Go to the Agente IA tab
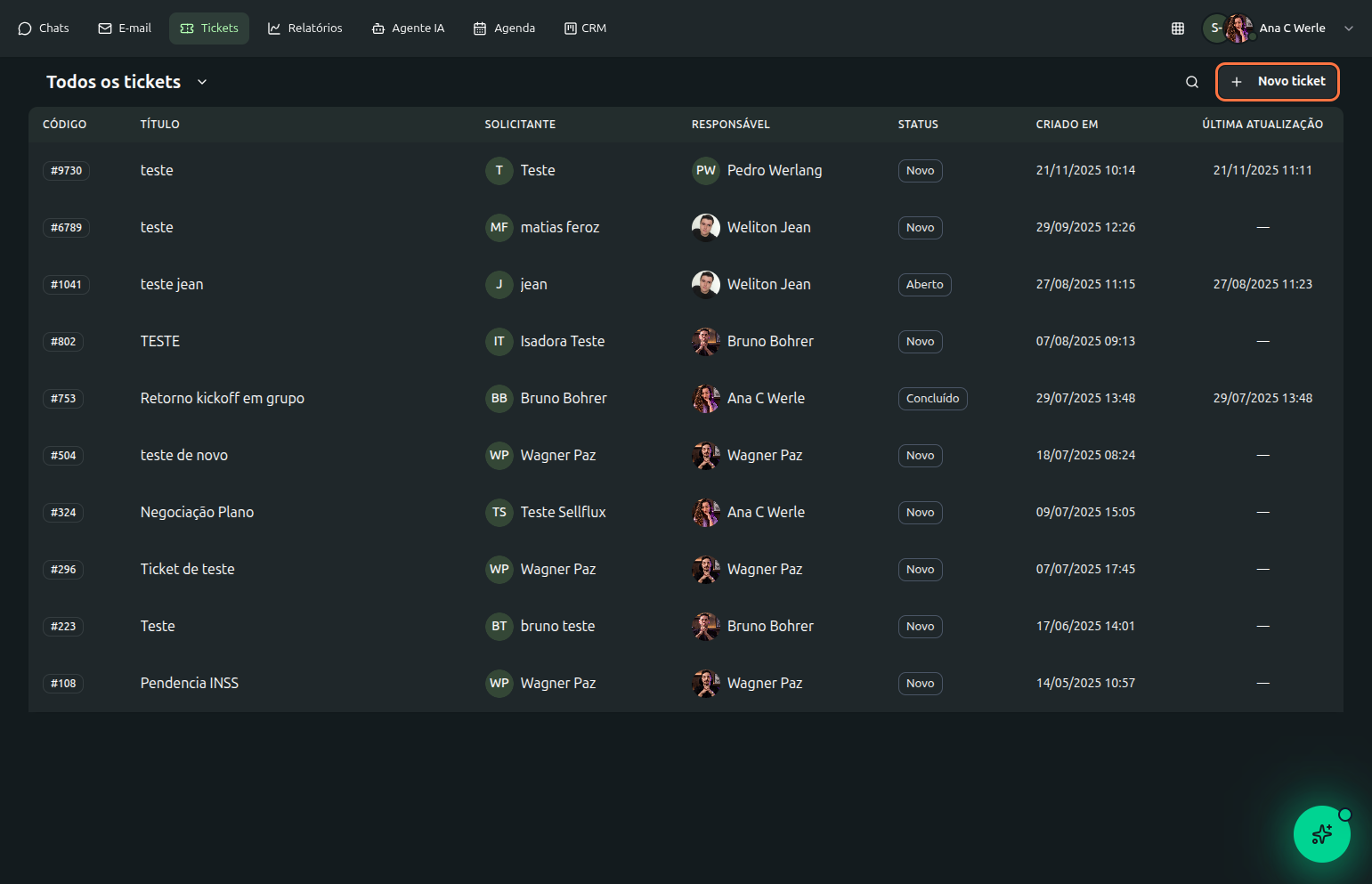 pos(408,28)
